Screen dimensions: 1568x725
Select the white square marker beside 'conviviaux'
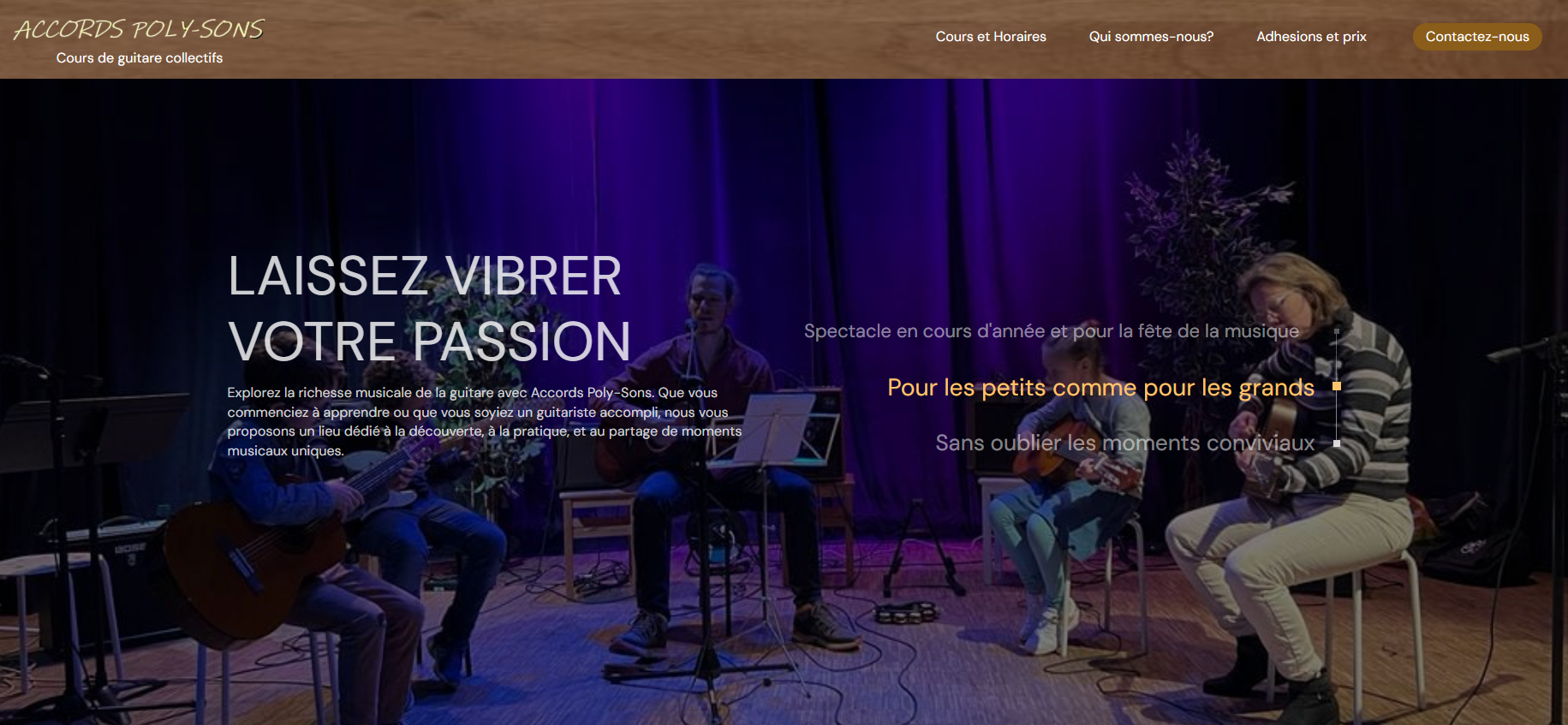(x=1336, y=443)
